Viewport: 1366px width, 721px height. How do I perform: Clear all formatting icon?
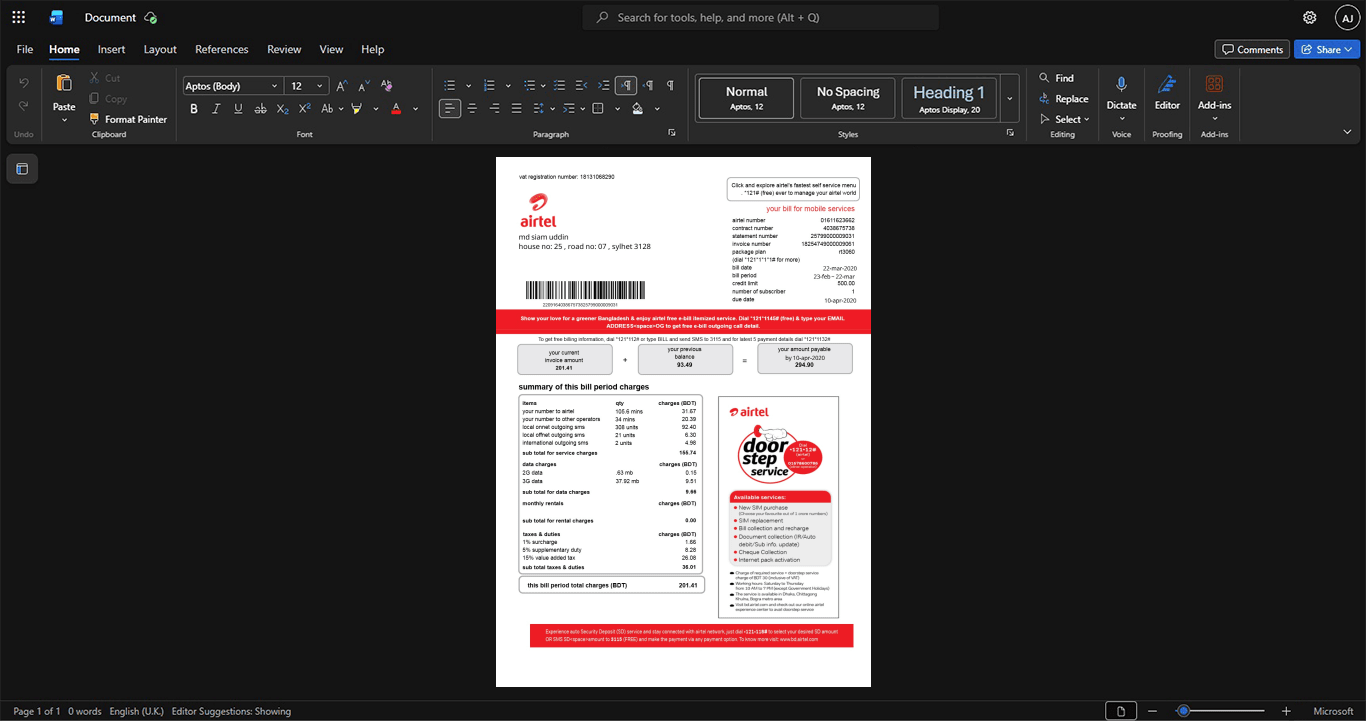[x=387, y=86]
